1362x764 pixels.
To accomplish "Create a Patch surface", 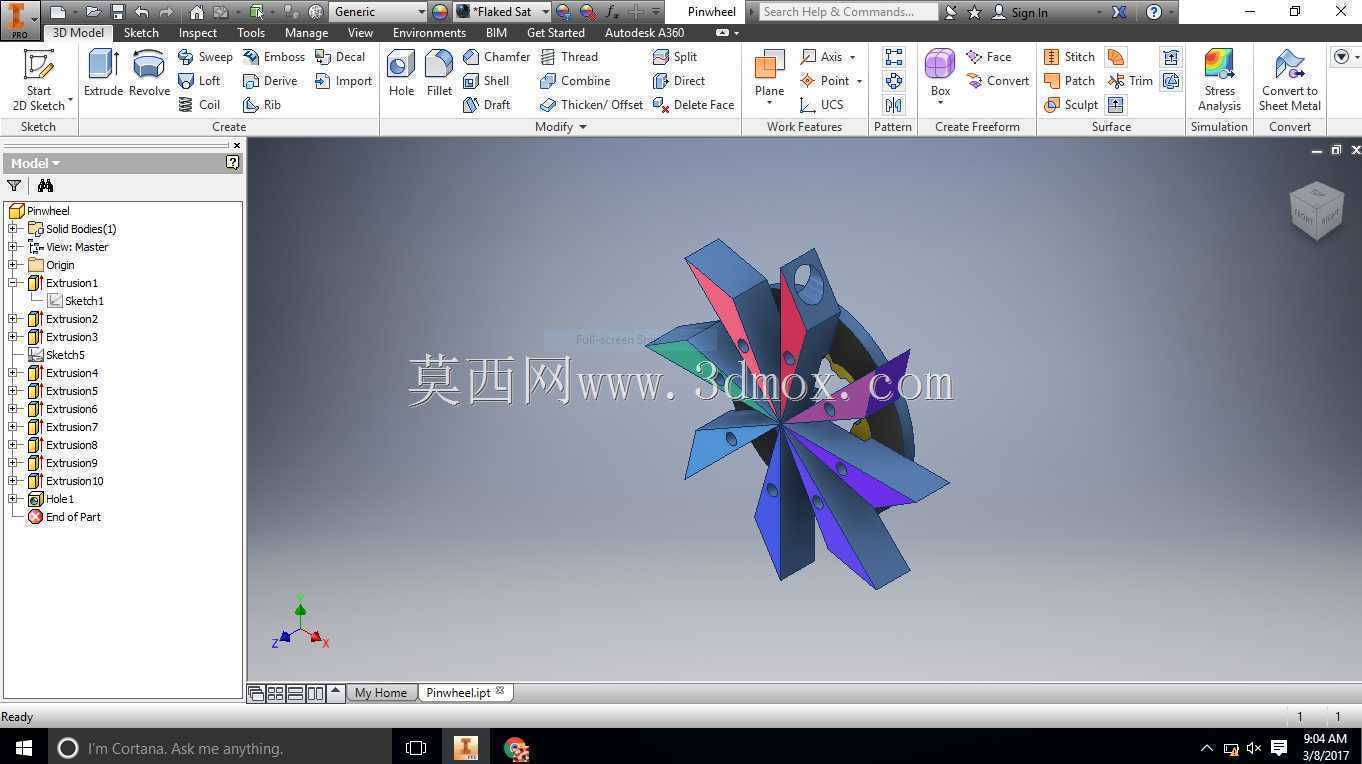I will (1069, 81).
